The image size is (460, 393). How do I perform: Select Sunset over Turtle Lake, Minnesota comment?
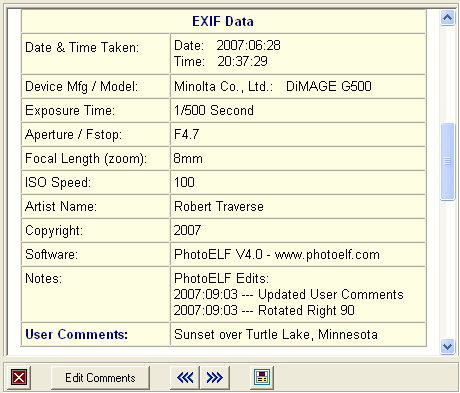276,334
